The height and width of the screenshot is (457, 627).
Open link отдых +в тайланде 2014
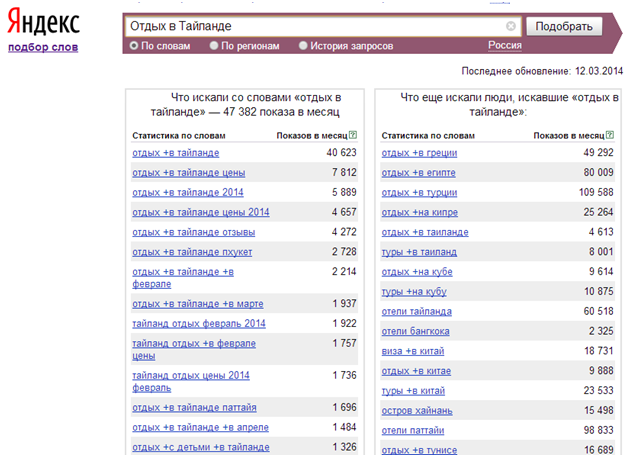[x=188, y=192]
